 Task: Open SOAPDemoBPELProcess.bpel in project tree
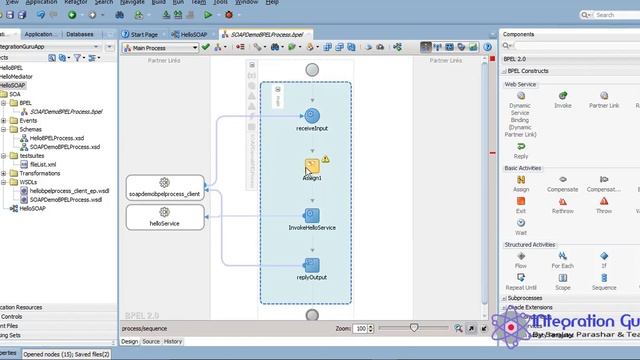(66, 111)
